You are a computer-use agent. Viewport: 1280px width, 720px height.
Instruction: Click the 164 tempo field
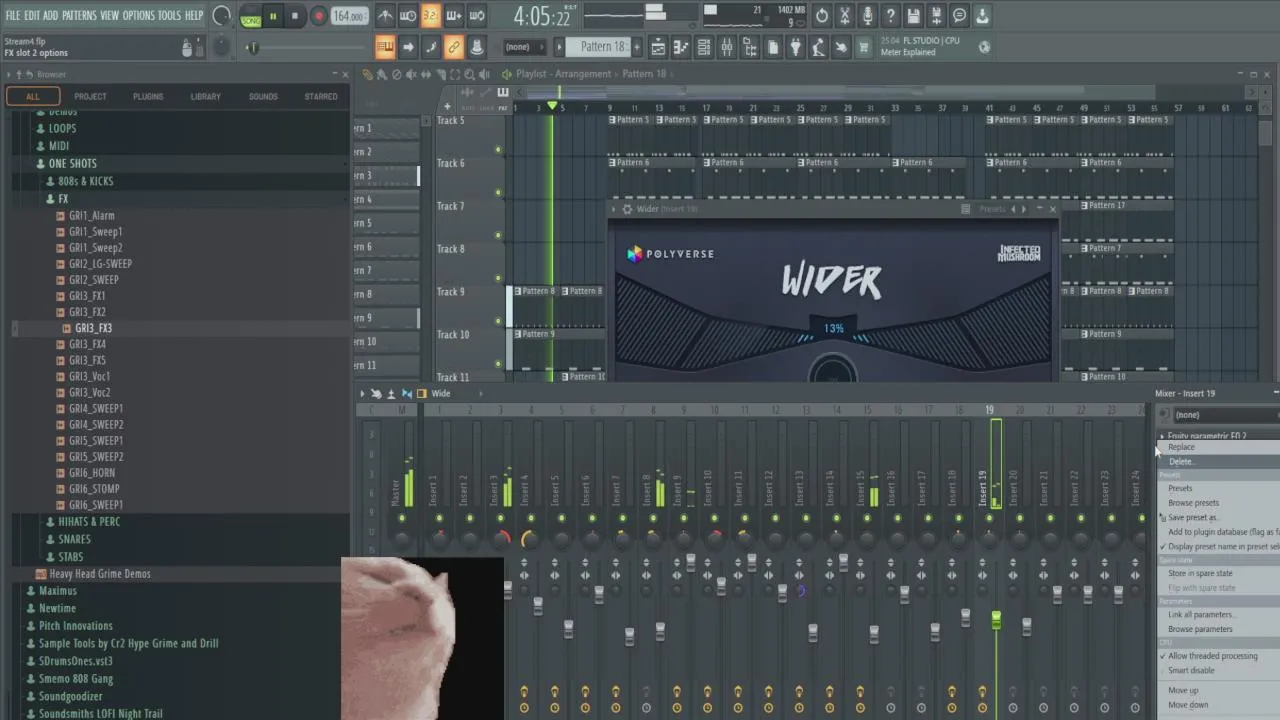[349, 16]
